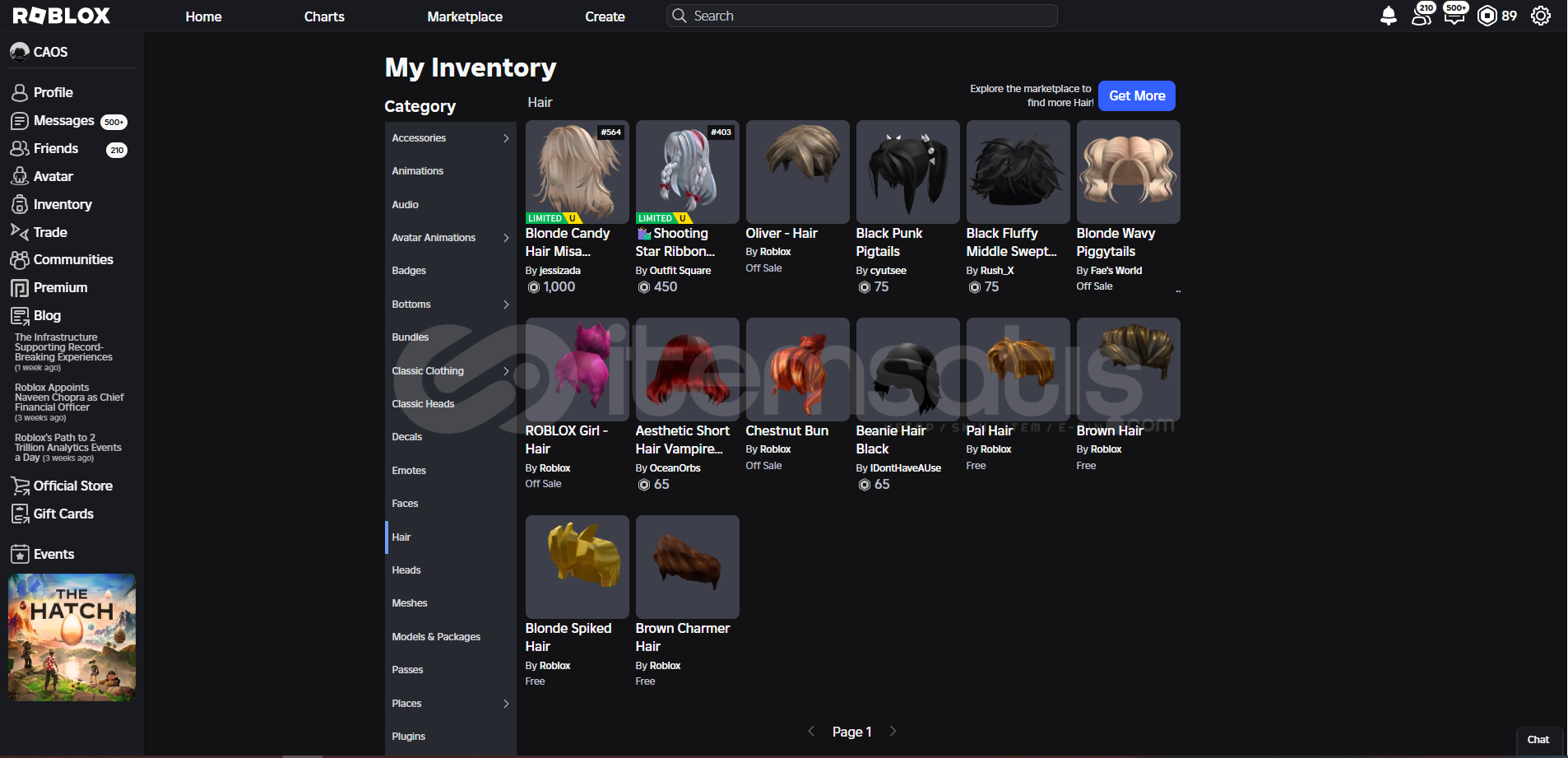
Task: Open the Robux balance icon
Action: pos(1487,16)
